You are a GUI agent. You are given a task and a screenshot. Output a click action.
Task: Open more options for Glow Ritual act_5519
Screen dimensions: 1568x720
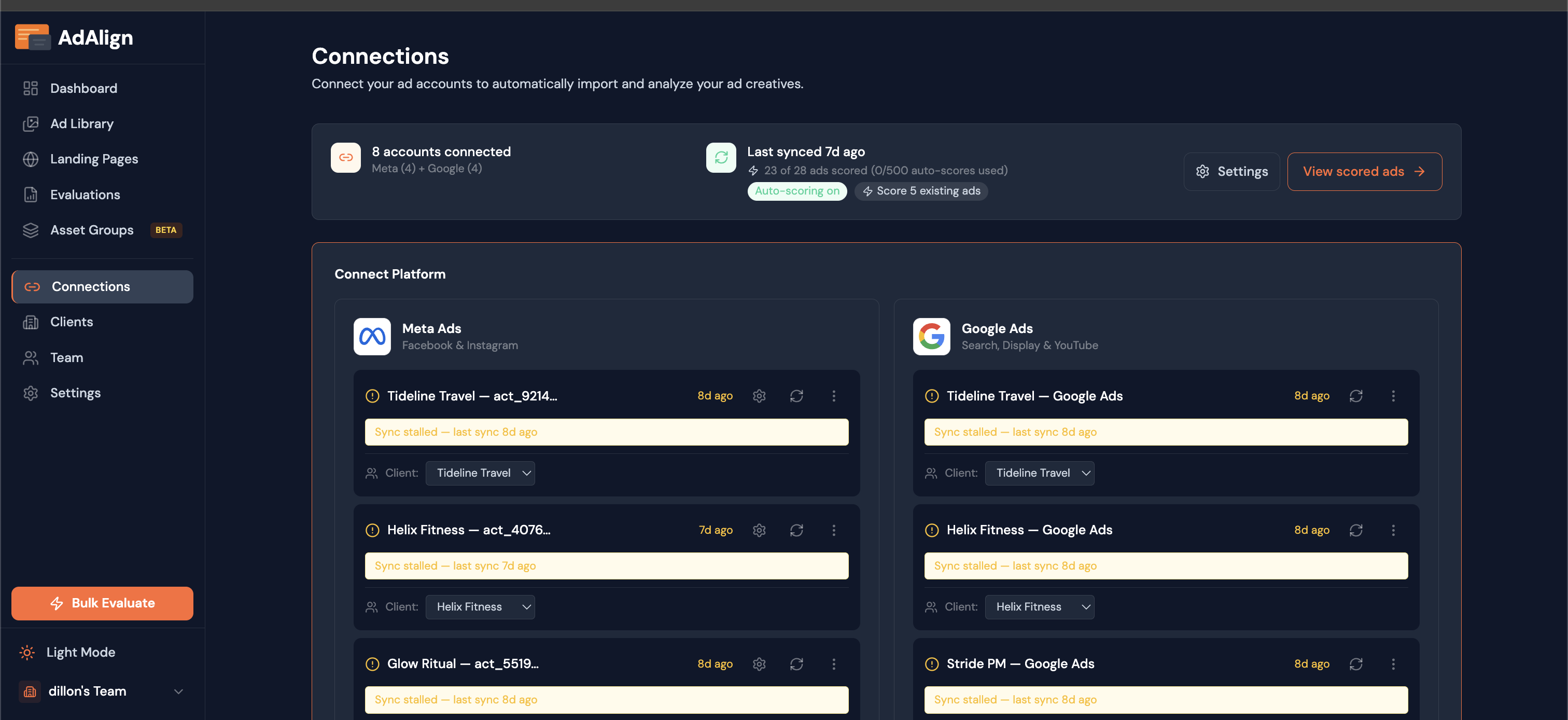pyautogui.click(x=834, y=664)
